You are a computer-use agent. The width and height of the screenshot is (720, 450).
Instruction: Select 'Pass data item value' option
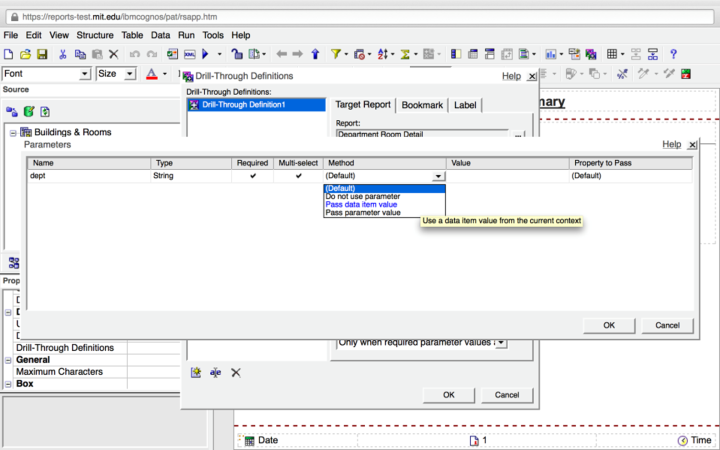point(361,204)
